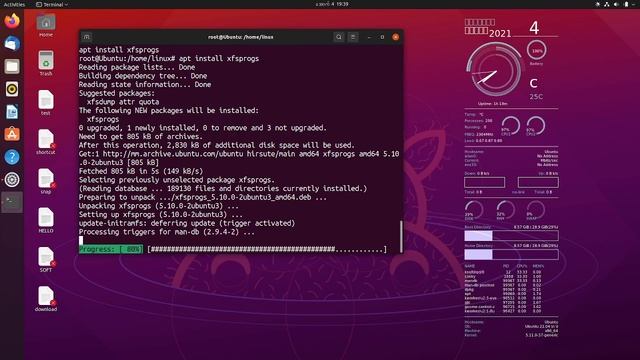Click the apt progress bar in the terminal
This screenshot has width=640, height=360.
pos(267,249)
